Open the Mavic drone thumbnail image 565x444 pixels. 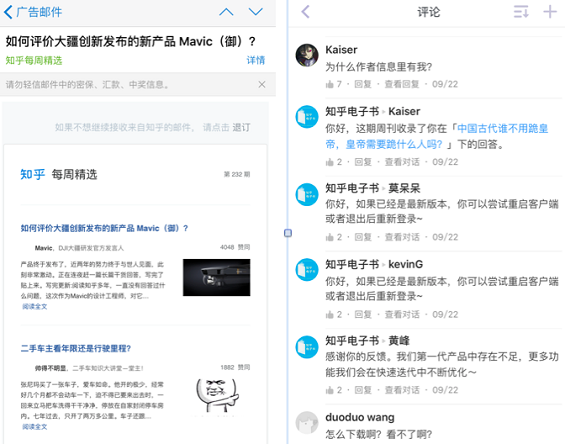[x=217, y=278]
